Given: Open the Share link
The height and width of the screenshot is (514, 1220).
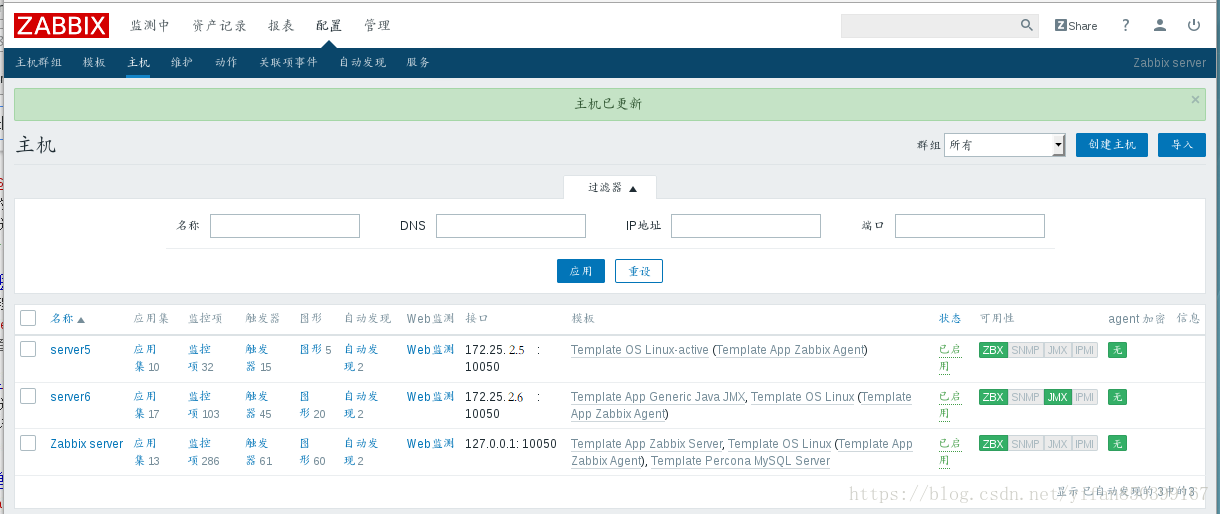Looking at the screenshot, I should click(x=1076, y=25).
